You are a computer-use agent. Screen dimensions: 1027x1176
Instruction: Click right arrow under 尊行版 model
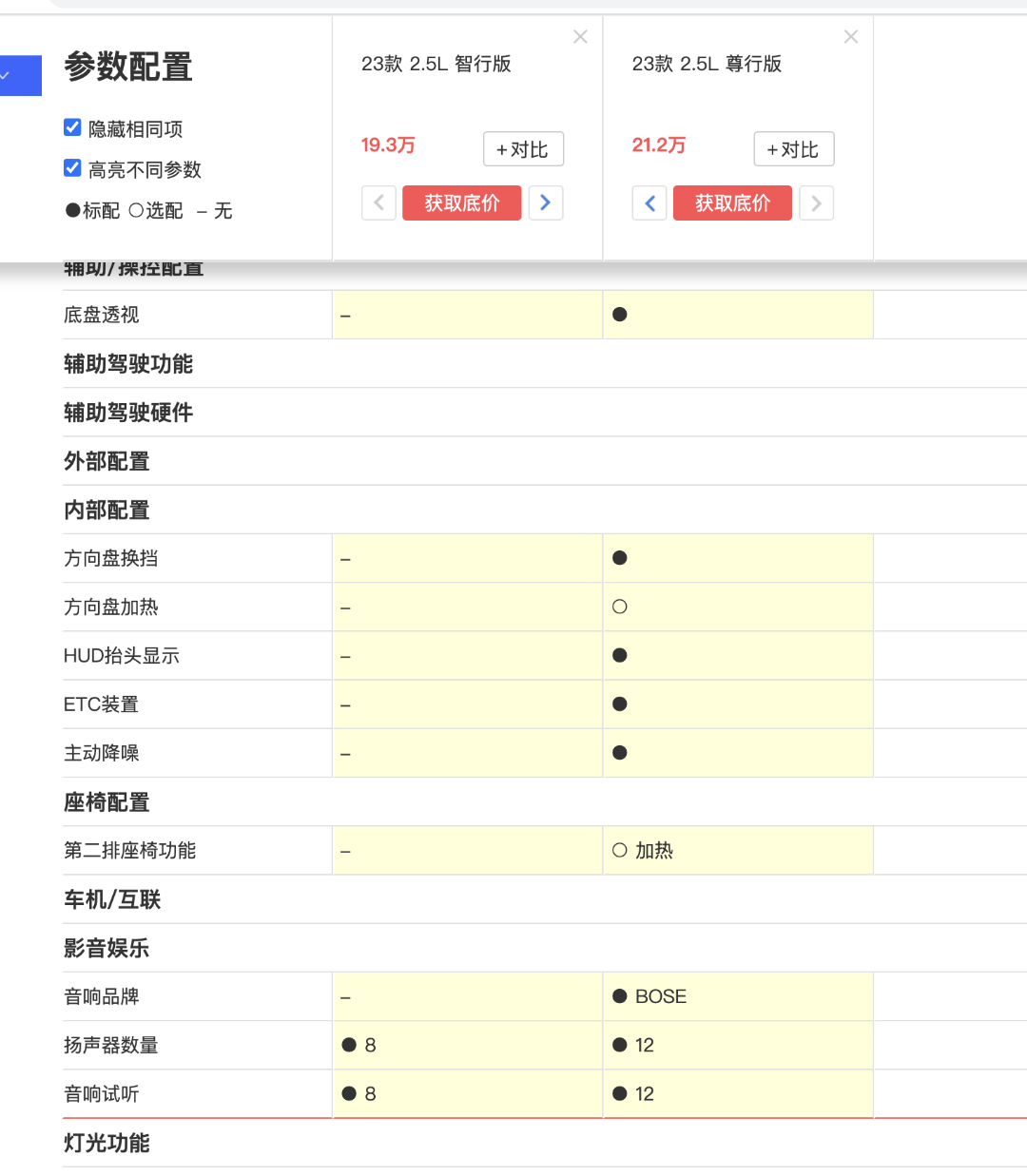pyautogui.click(x=817, y=203)
